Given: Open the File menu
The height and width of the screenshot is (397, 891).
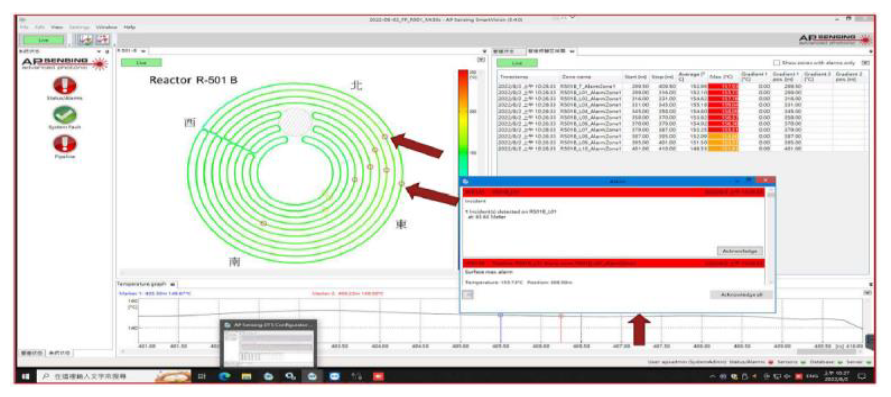Looking at the screenshot, I should tap(24, 27).
